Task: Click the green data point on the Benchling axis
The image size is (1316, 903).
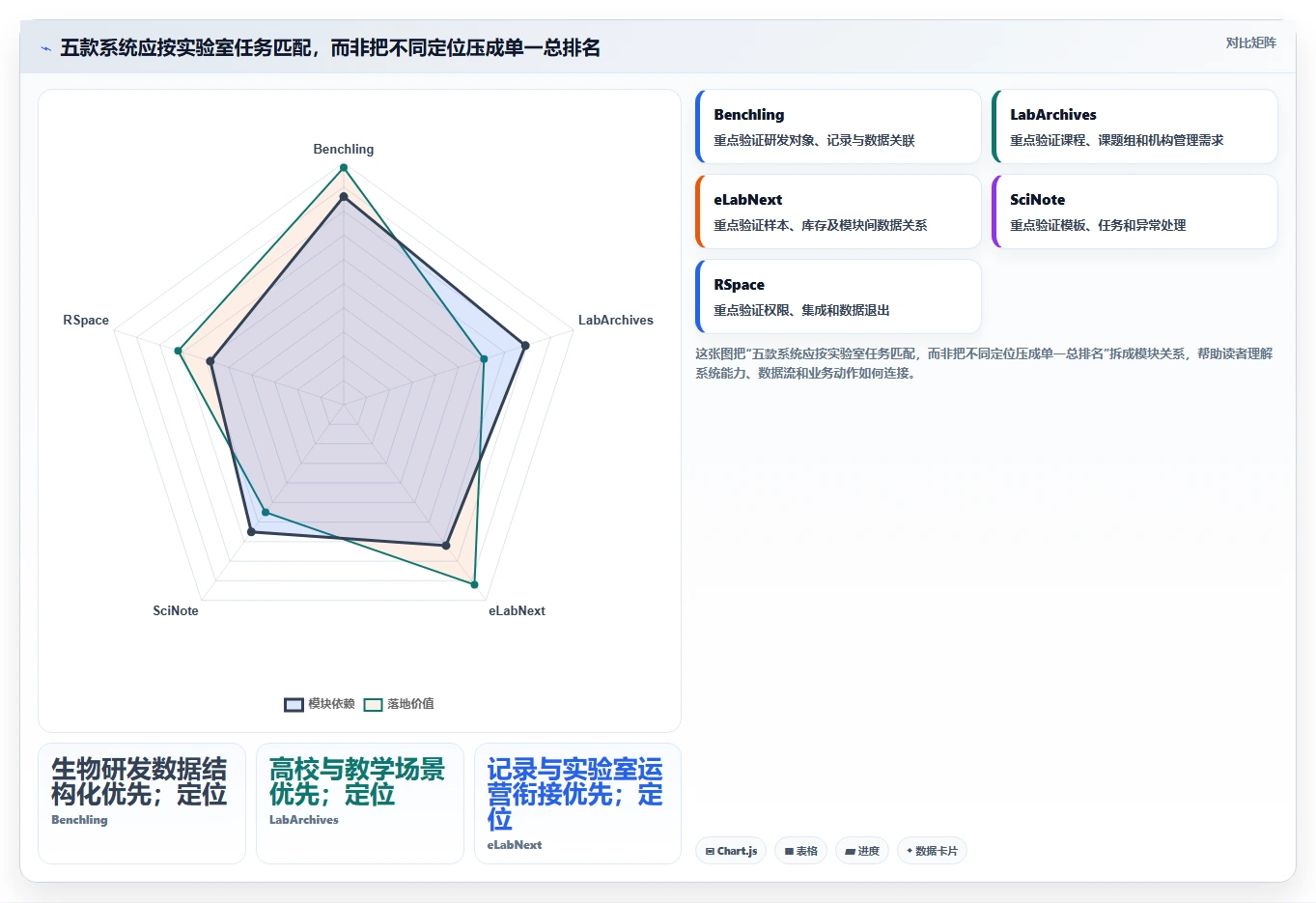Action: pyautogui.click(x=344, y=168)
